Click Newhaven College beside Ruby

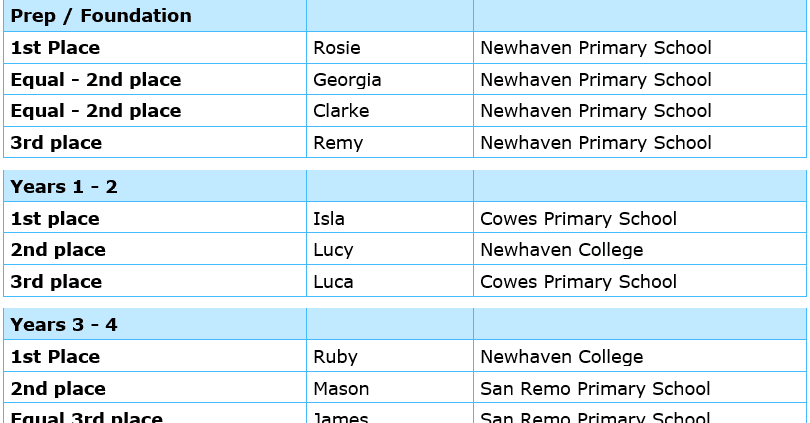click(562, 357)
